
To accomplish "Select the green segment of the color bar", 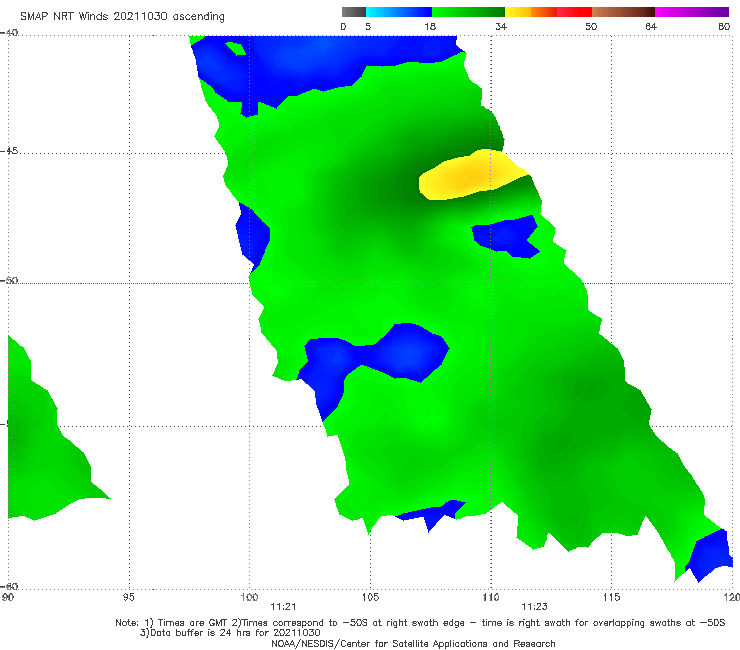I will coord(468,12).
